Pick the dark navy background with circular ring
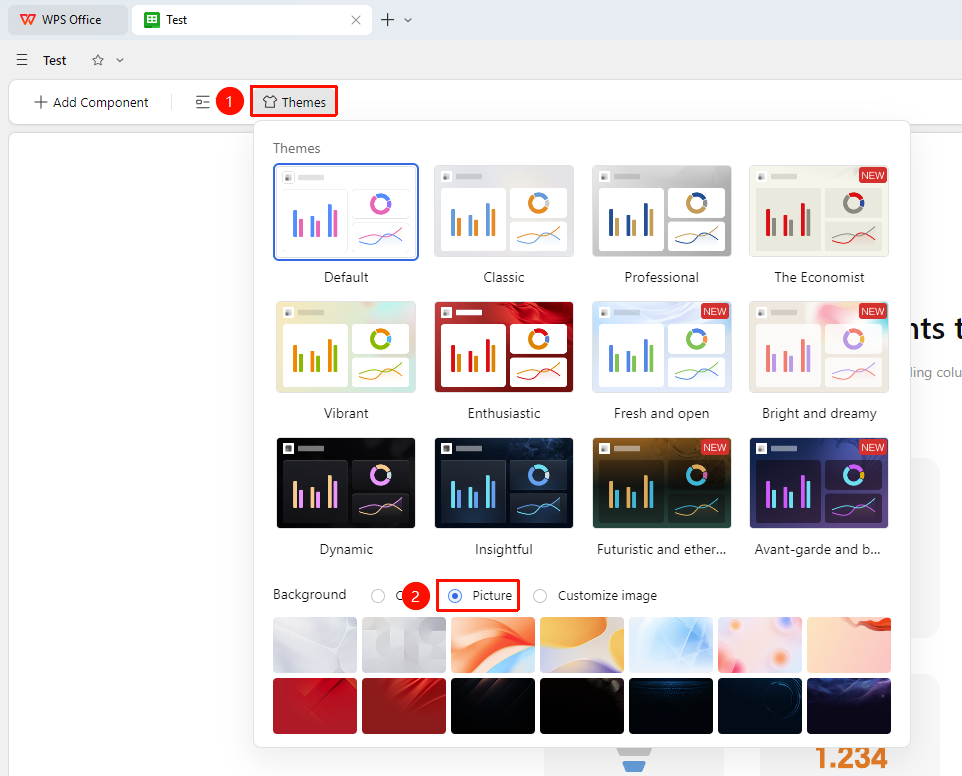The image size is (962, 776). tap(760, 705)
